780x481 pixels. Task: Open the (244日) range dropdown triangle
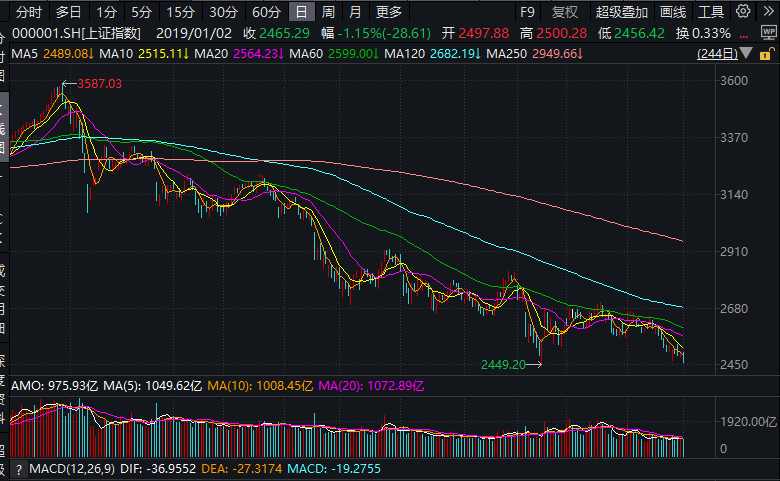(746, 53)
